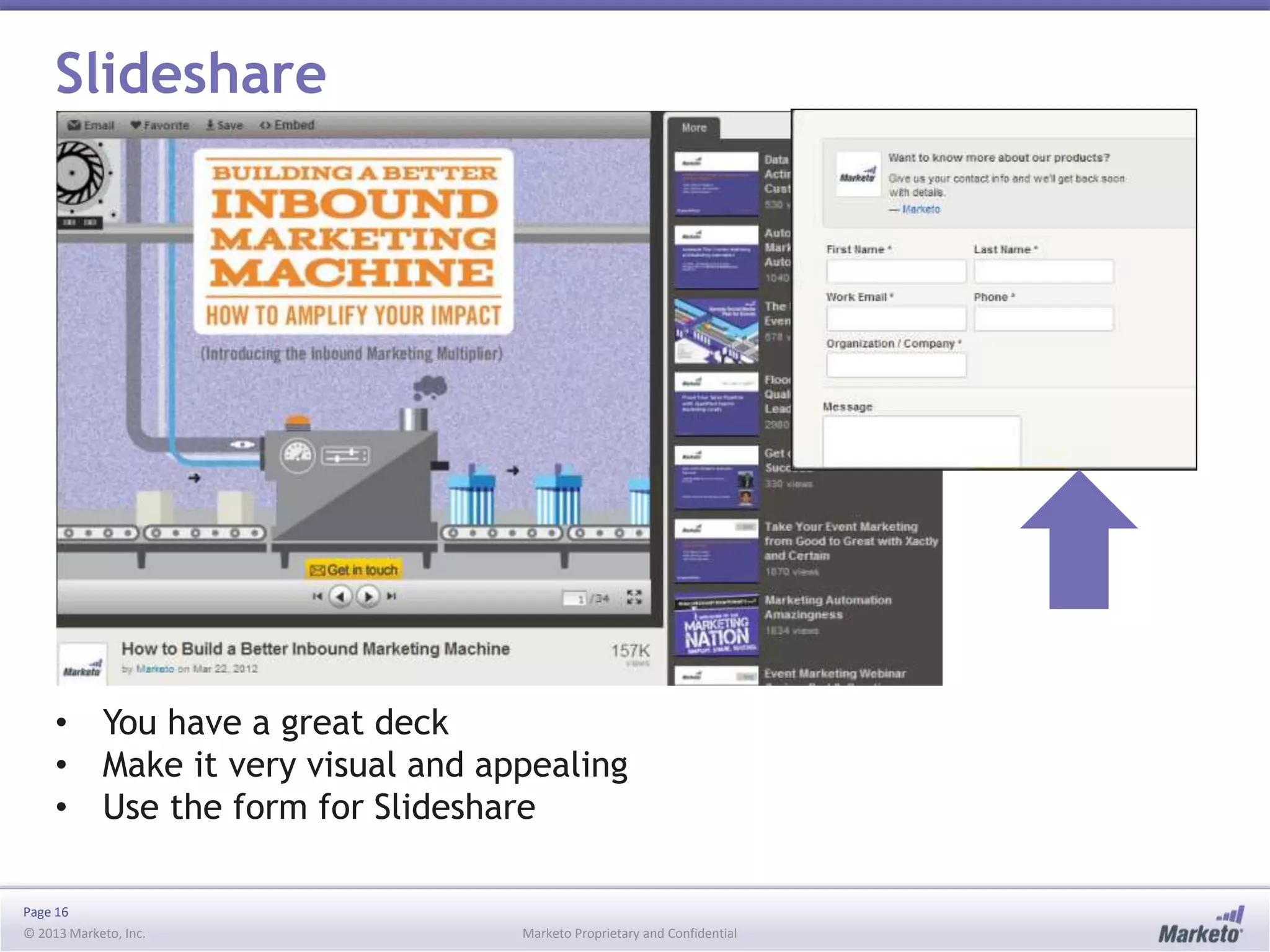Open the Marketo author link under the title
Image resolution: width=1270 pixels, height=952 pixels.
click(155, 669)
